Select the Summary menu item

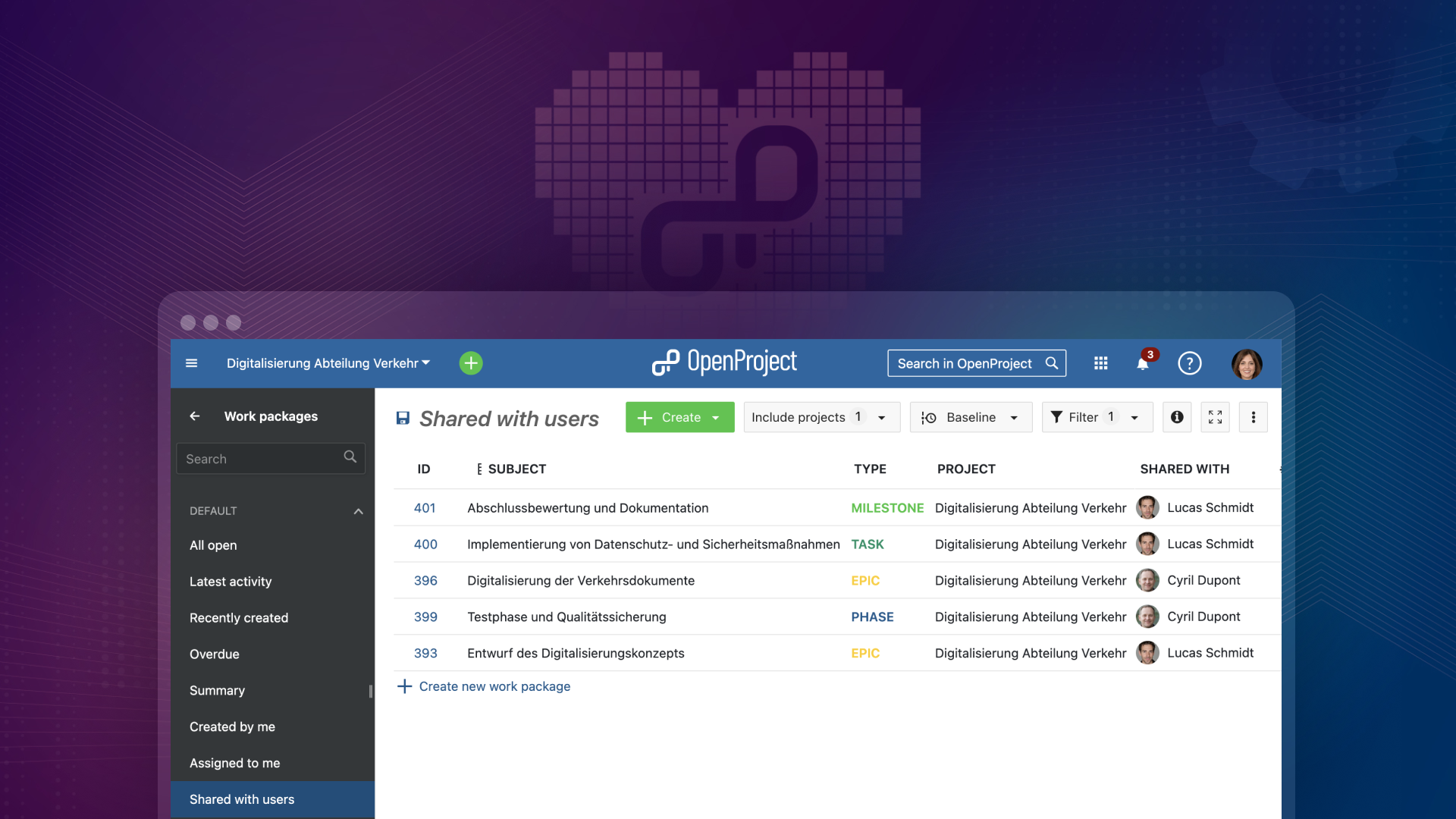(217, 689)
